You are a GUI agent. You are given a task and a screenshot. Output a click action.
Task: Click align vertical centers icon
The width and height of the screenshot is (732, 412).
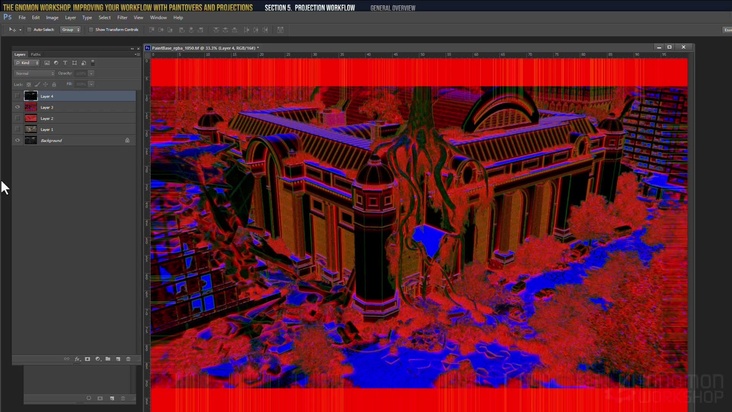(x=161, y=29)
